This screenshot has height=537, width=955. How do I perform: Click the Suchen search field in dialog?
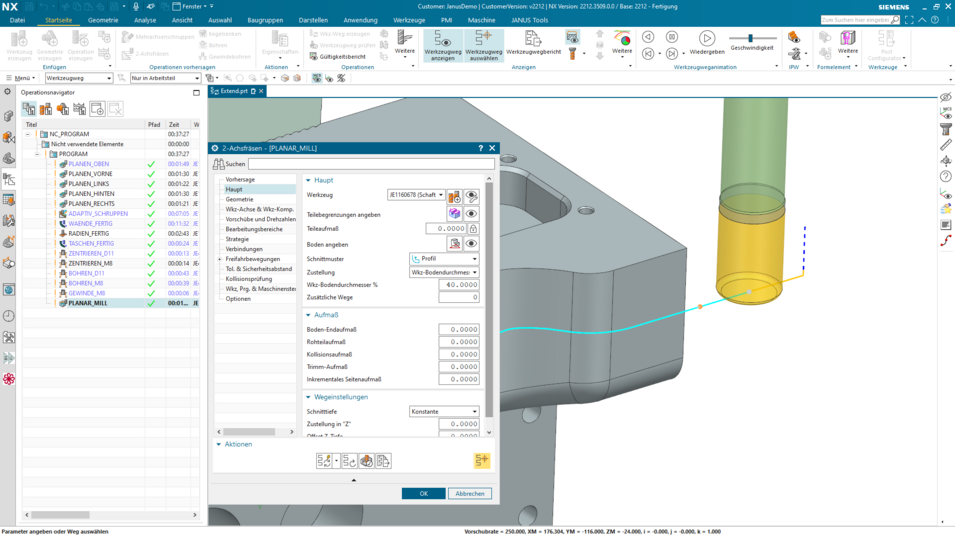[371, 164]
